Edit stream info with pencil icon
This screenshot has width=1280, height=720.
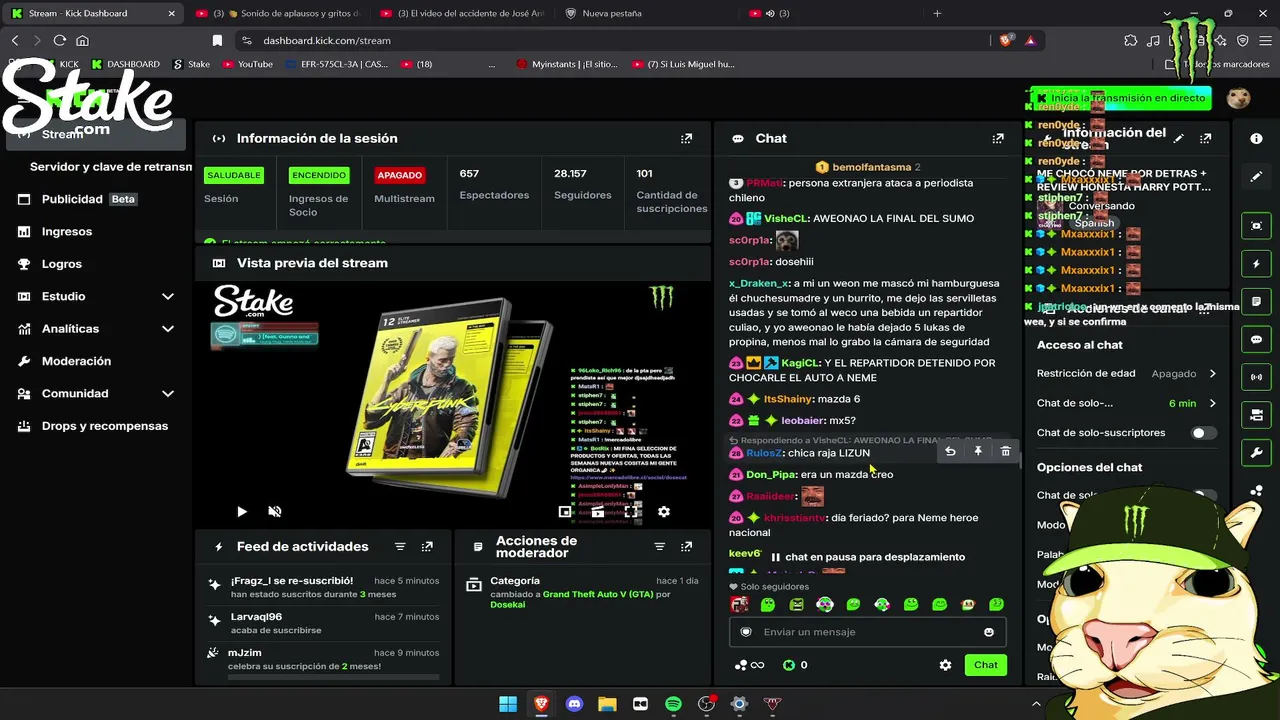[x=1179, y=139]
